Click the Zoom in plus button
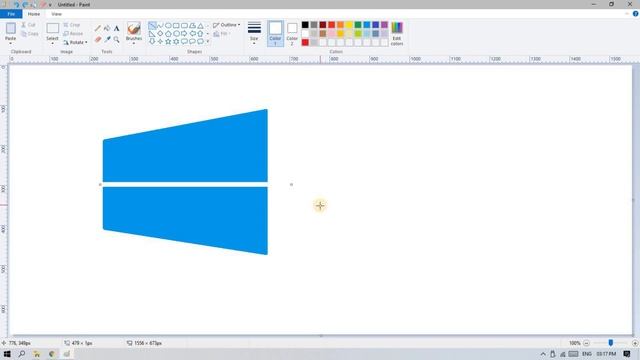Screen dimensions: 640x360 point(635,343)
